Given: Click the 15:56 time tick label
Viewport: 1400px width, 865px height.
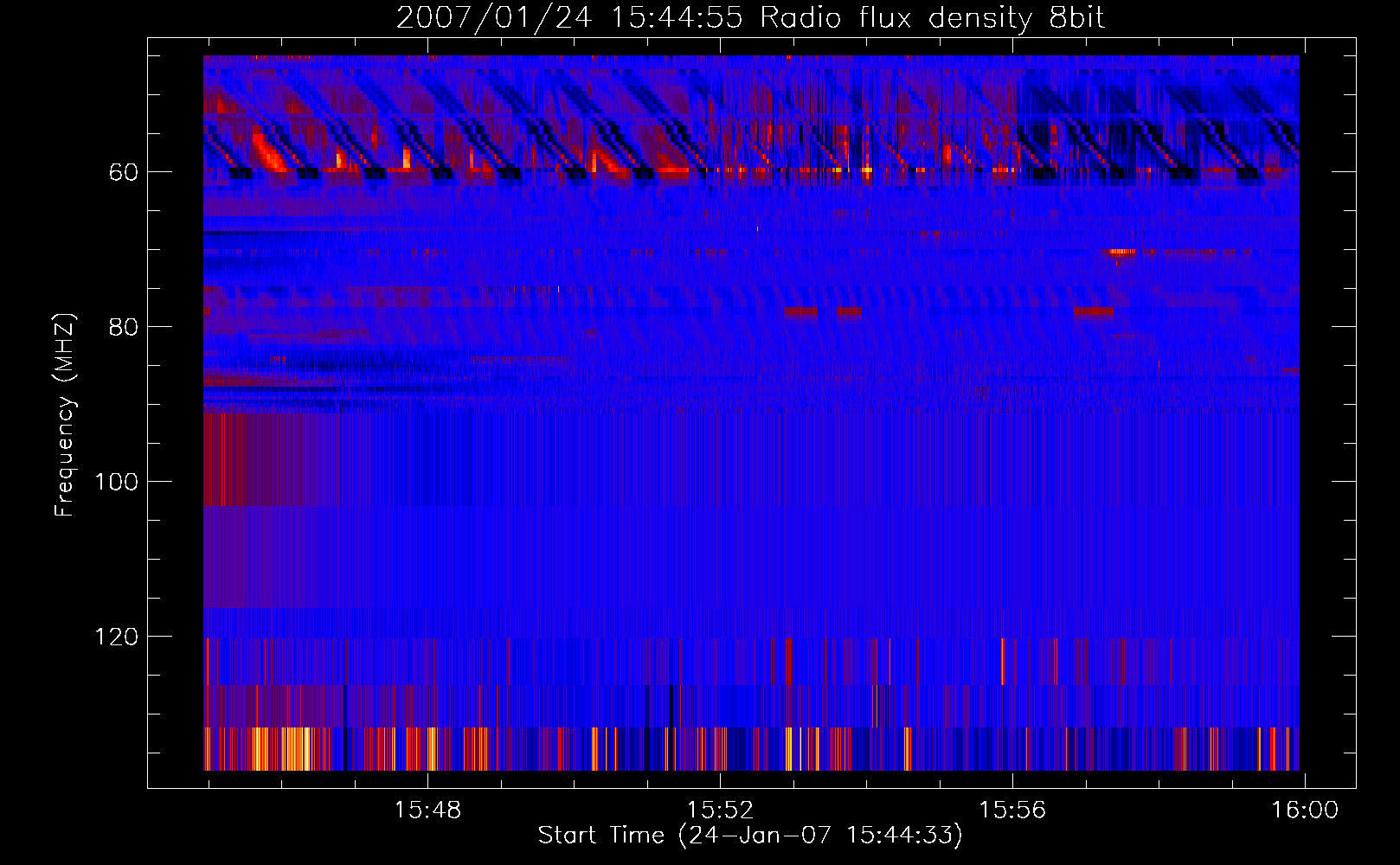Looking at the screenshot, I should pos(1011,811).
